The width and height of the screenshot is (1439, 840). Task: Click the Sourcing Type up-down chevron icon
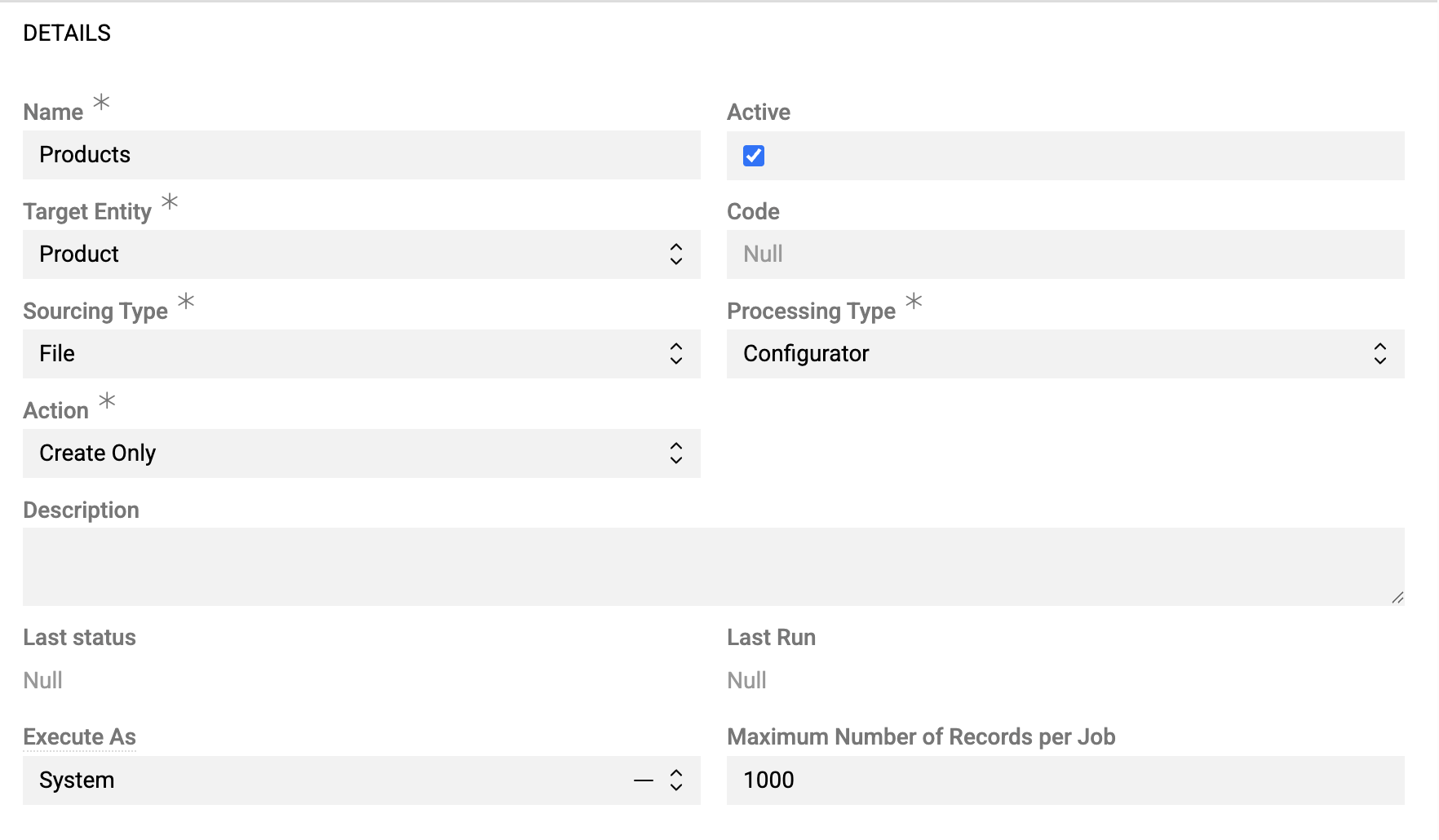click(676, 354)
